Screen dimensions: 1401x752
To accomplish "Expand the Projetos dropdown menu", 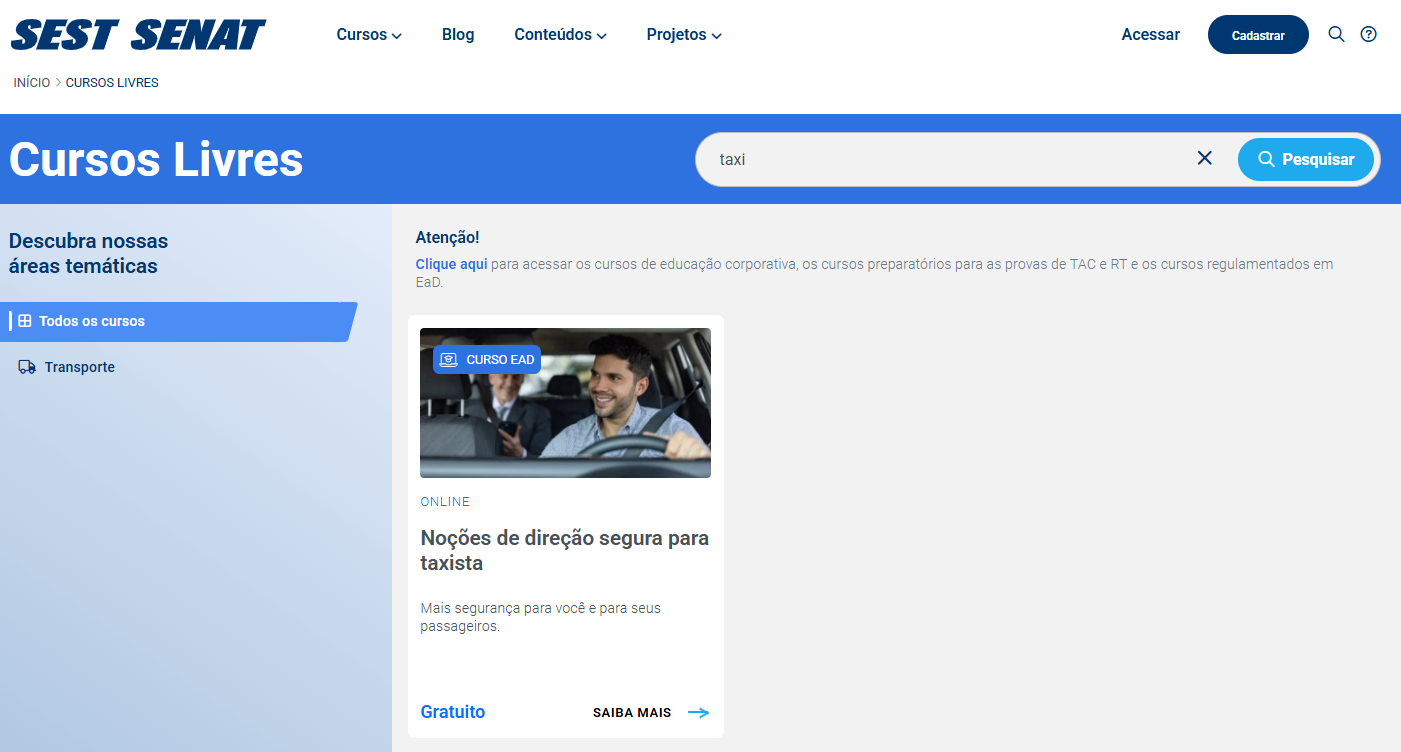I will pos(683,35).
